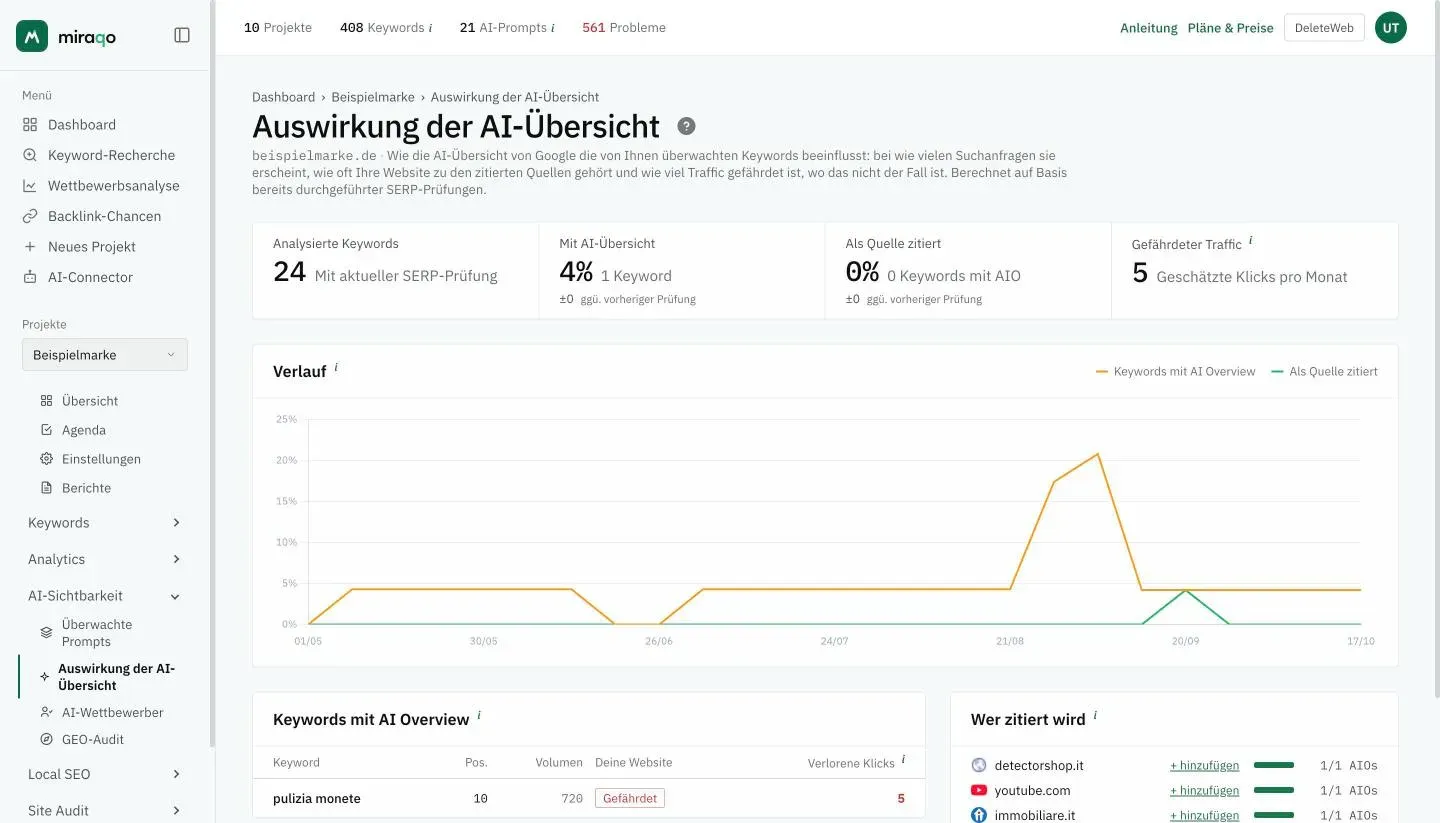Click the info icon next to Verlauf

click(x=336, y=368)
